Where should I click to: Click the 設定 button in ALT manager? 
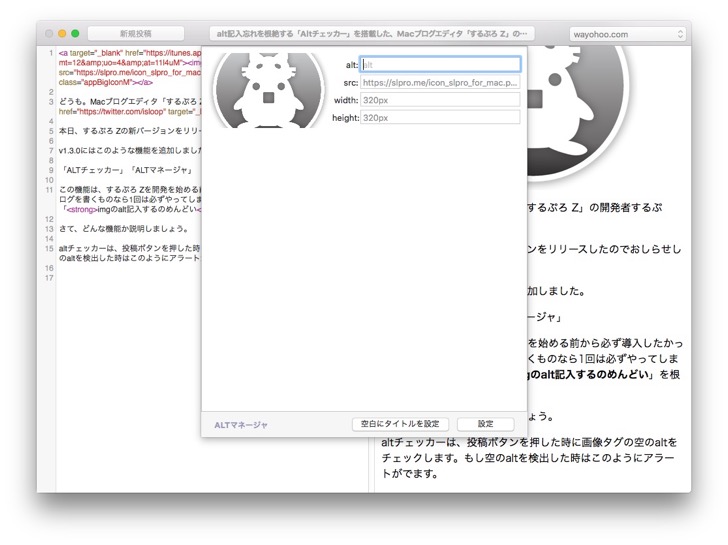(x=486, y=424)
